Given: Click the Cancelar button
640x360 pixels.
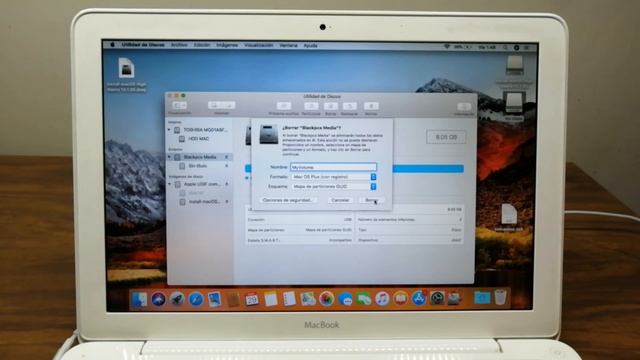Looking at the screenshot, I should 340,200.
